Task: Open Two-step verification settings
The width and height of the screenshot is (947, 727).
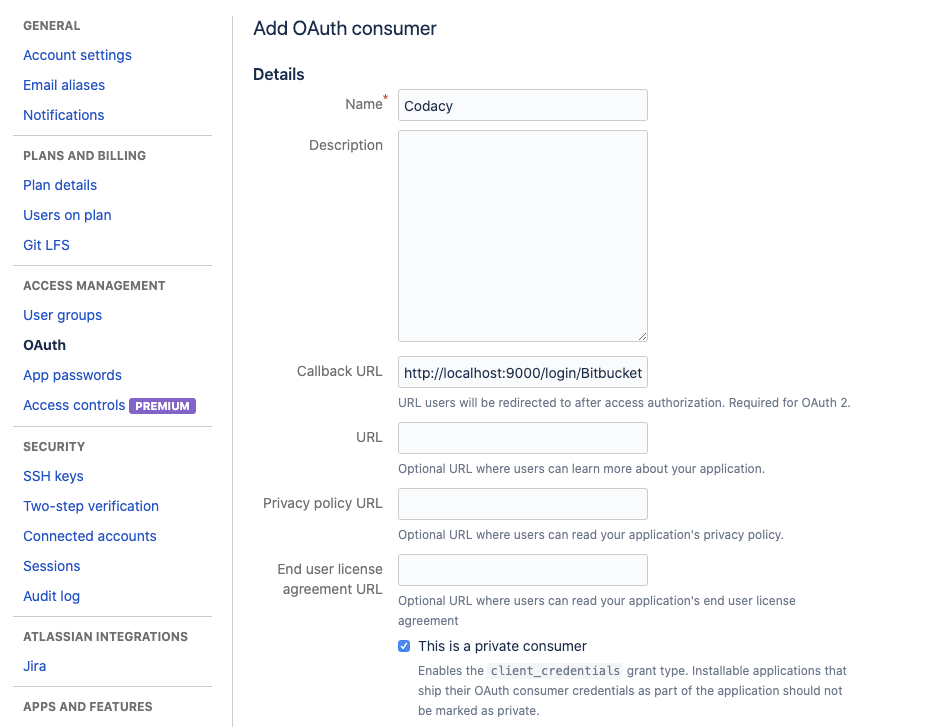Action: pyautogui.click(x=90, y=506)
